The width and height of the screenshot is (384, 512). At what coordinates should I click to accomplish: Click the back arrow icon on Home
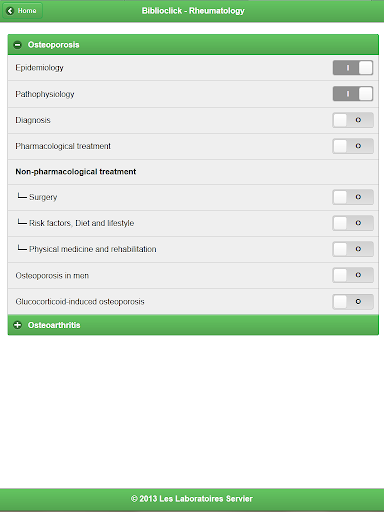click(x=10, y=11)
